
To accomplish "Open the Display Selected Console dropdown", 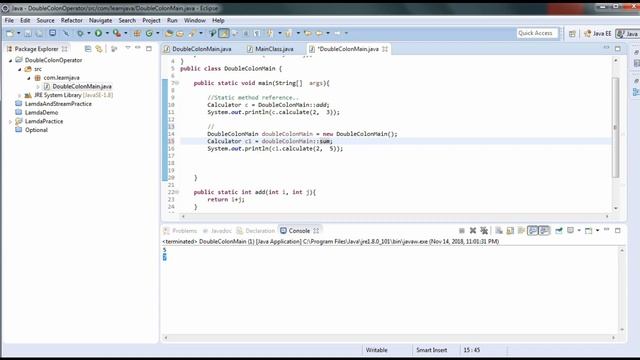I will click(x=579, y=231).
